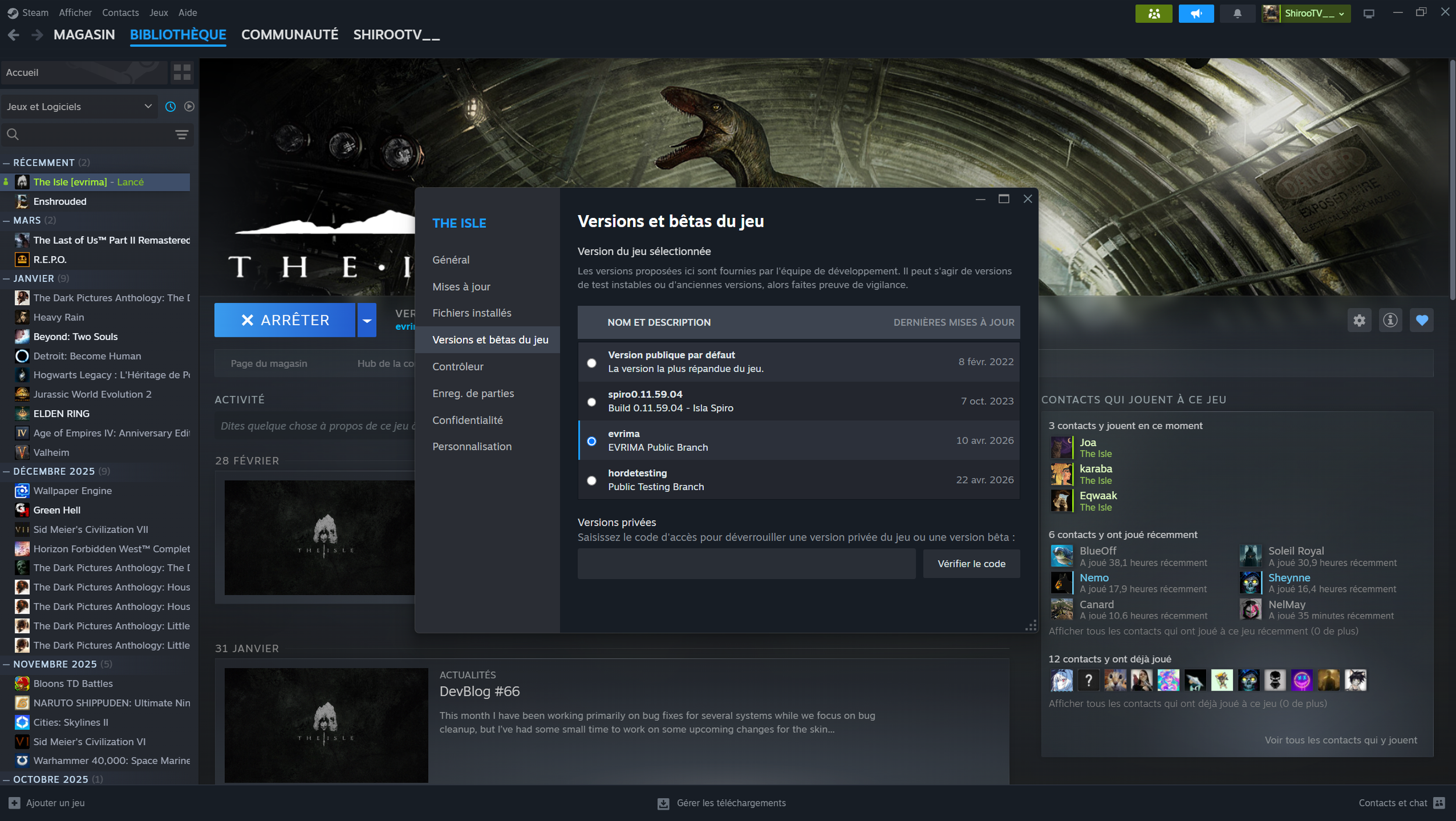
Task: Open the friends icon in the top bar
Action: [x=1153, y=13]
